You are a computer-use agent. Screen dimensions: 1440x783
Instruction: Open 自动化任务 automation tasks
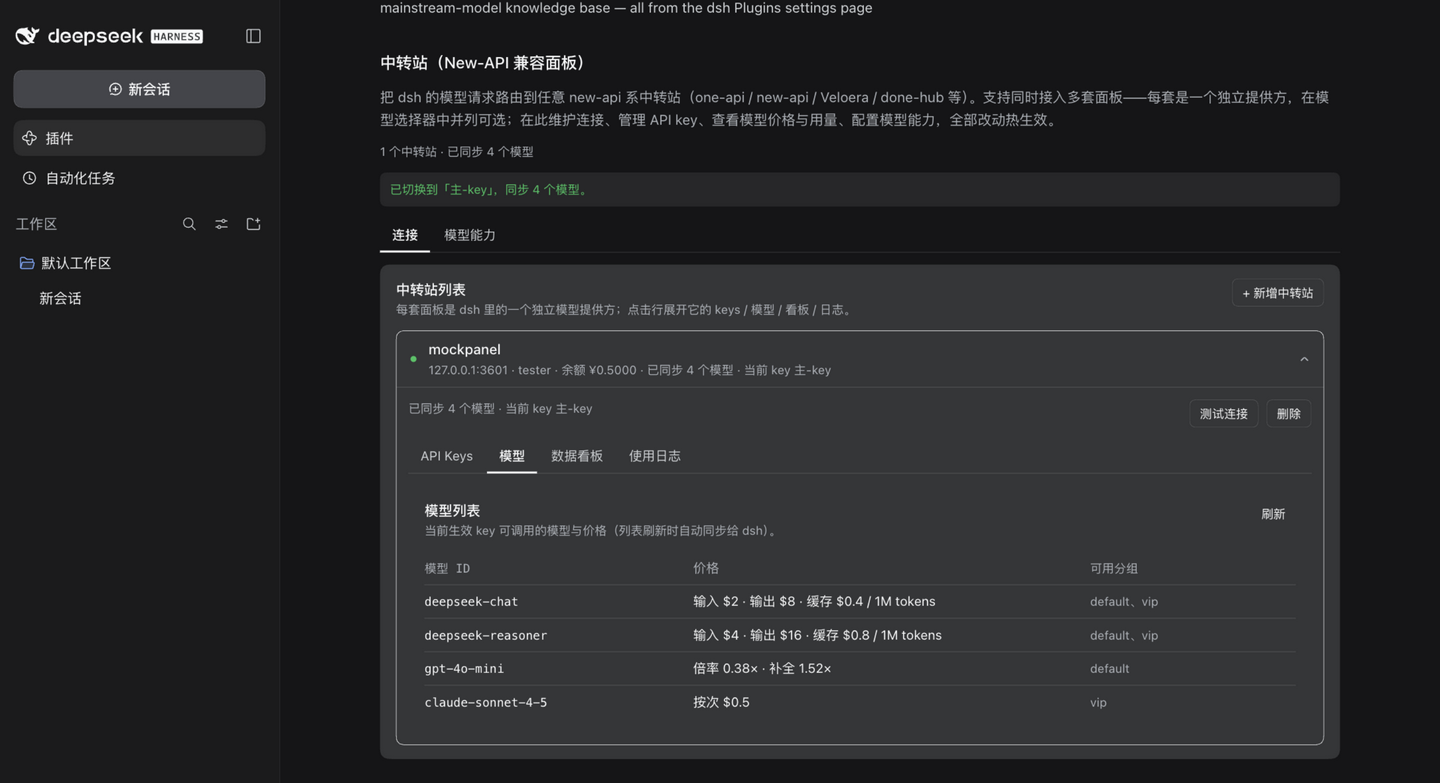pos(139,178)
